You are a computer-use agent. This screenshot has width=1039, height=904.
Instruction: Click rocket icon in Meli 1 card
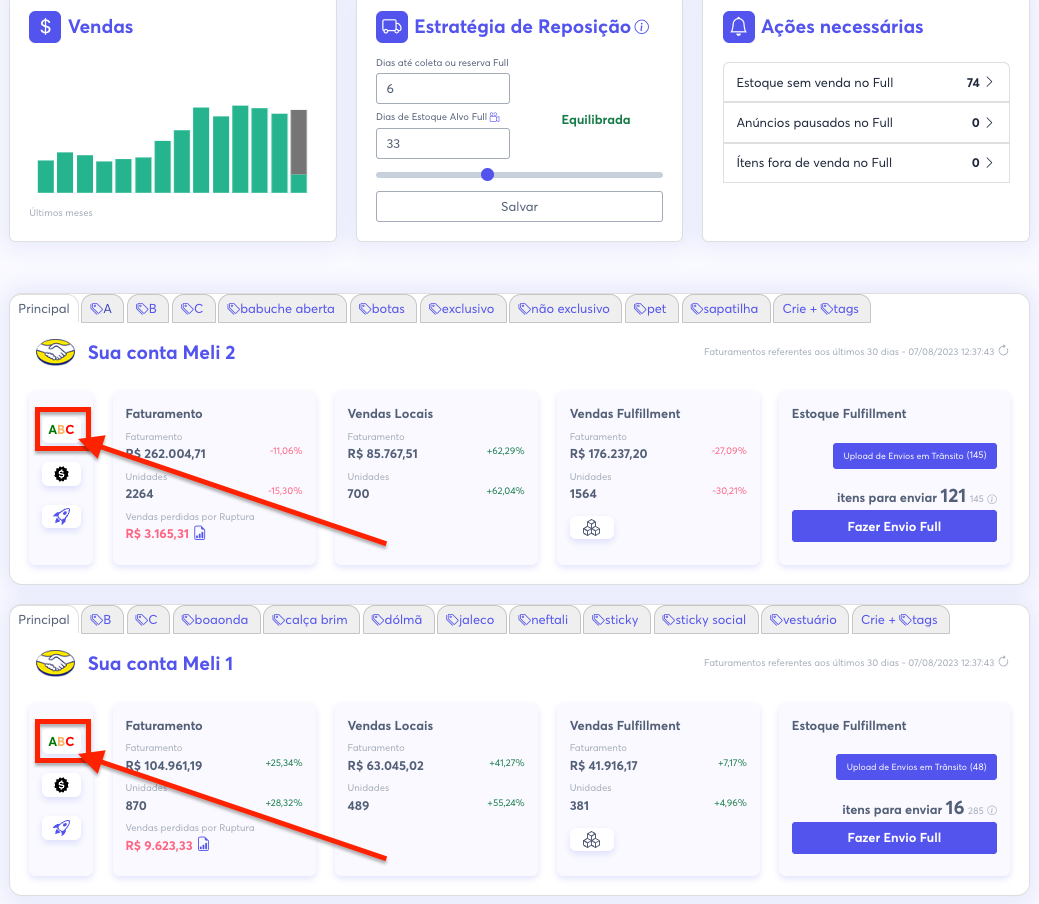[61, 828]
